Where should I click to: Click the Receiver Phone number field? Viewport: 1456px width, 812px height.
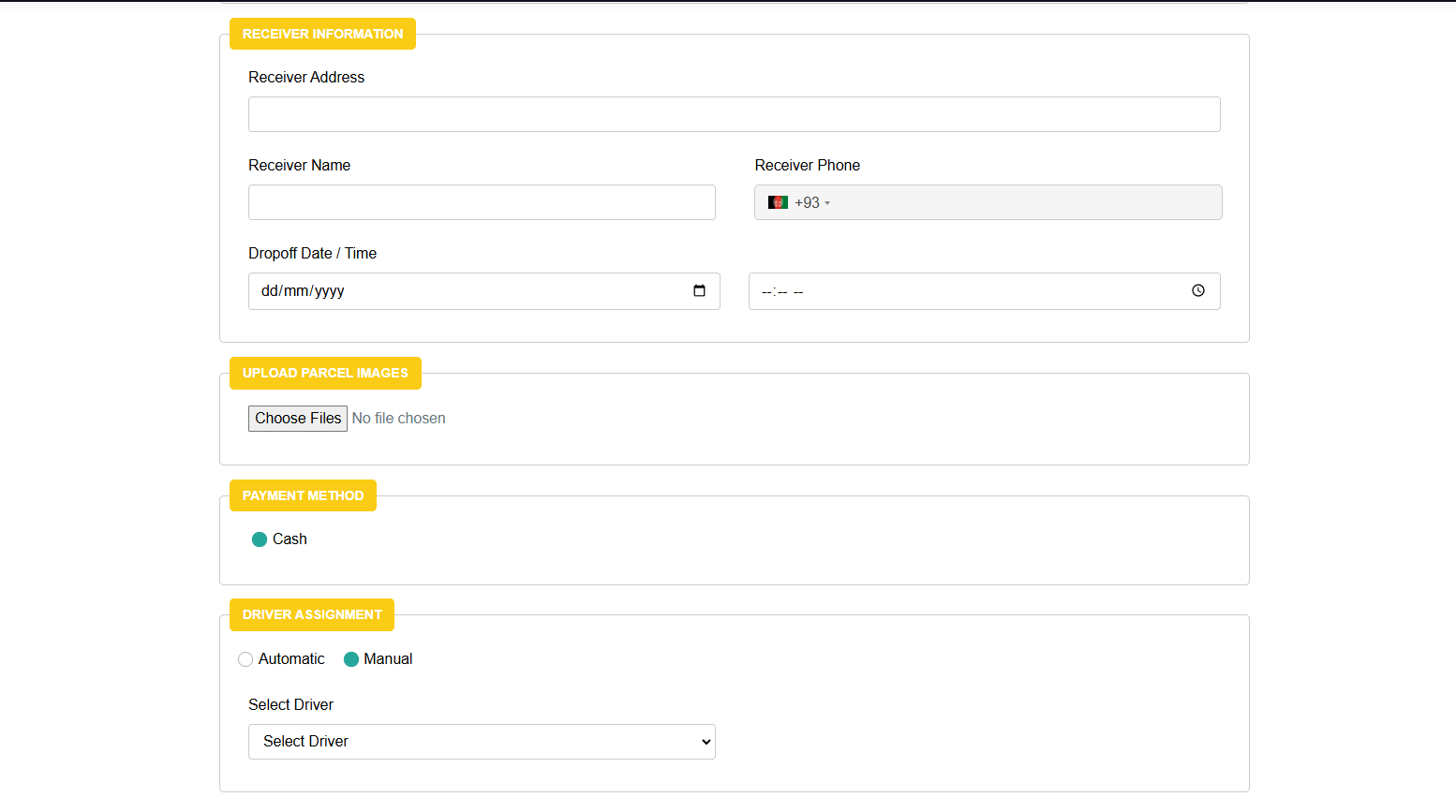point(1021,202)
